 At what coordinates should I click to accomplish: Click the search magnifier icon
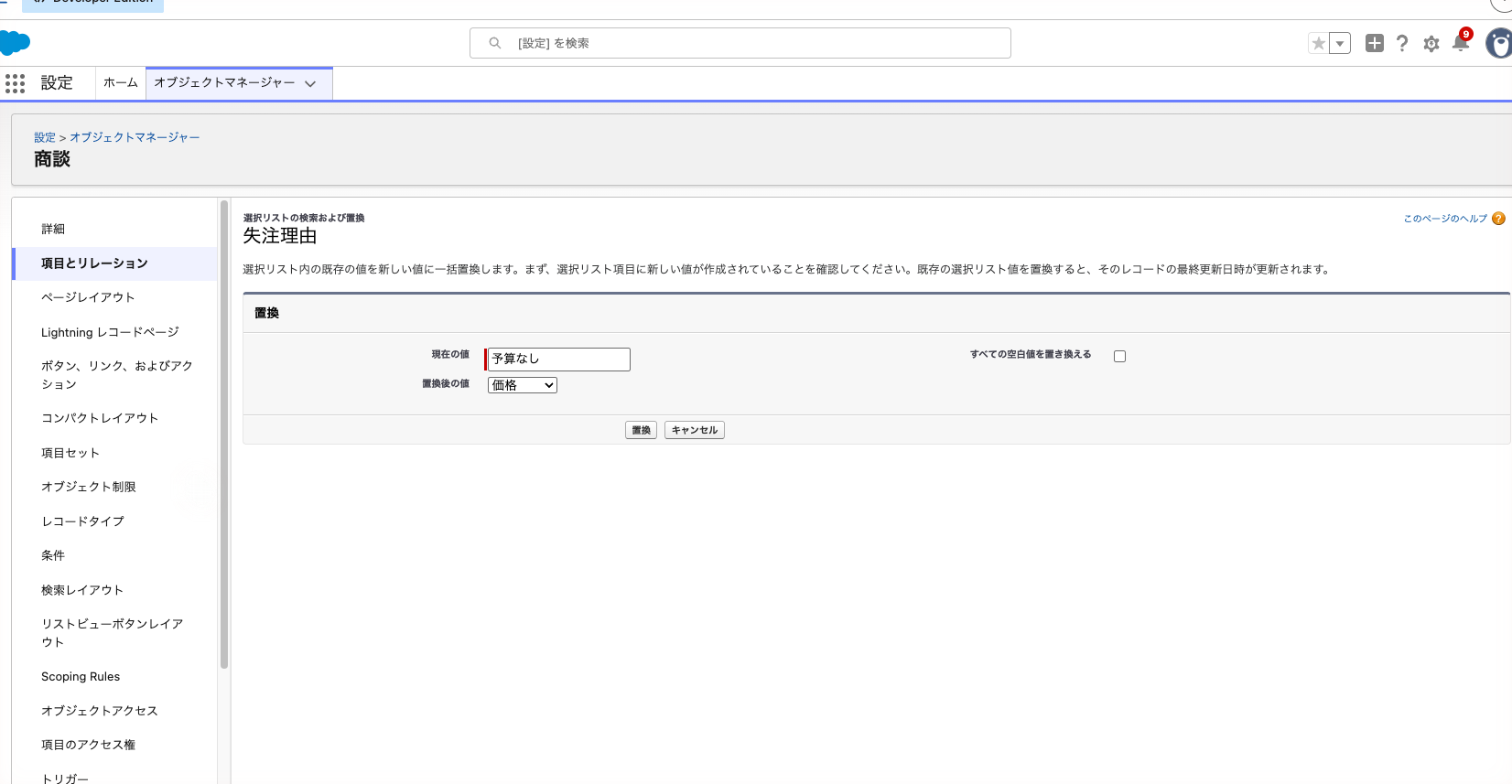click(495, 43)
